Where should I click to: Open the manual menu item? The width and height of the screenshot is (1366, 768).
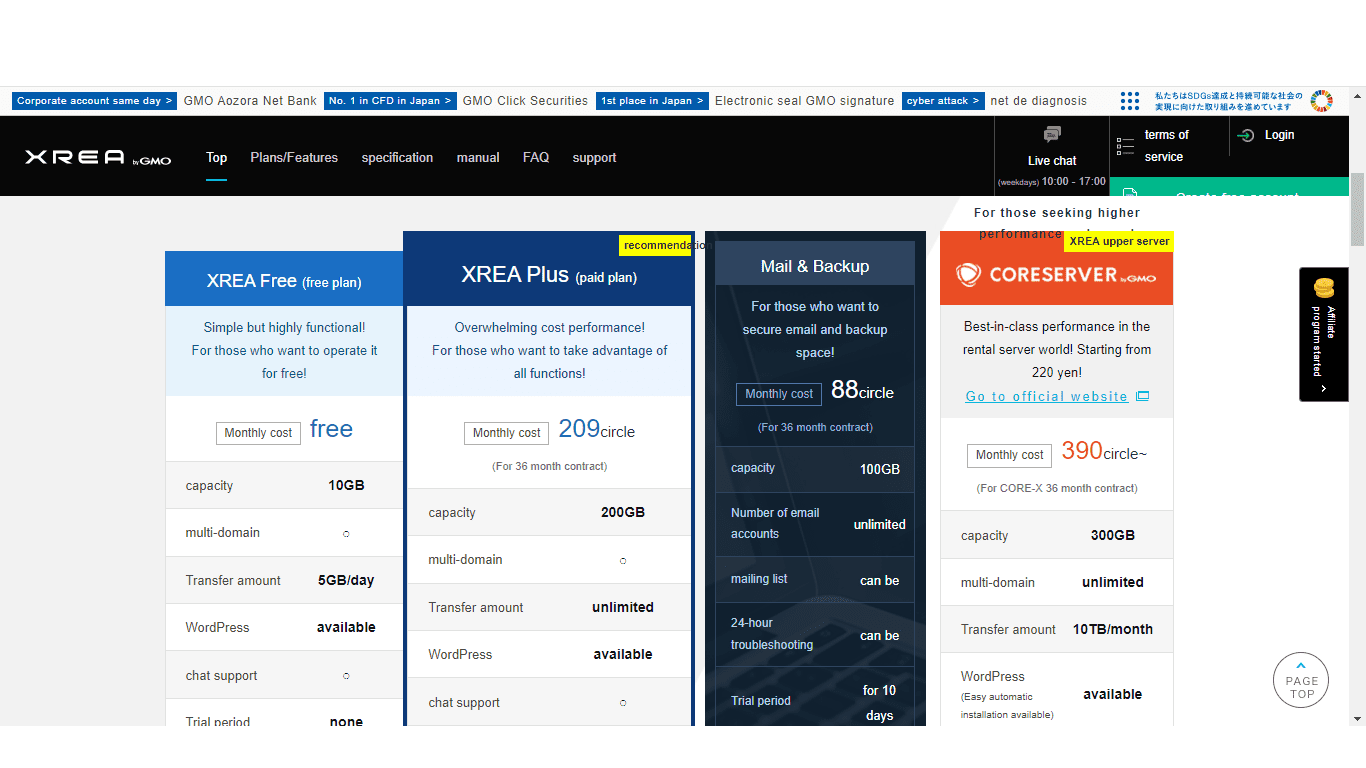click(478, 158)
